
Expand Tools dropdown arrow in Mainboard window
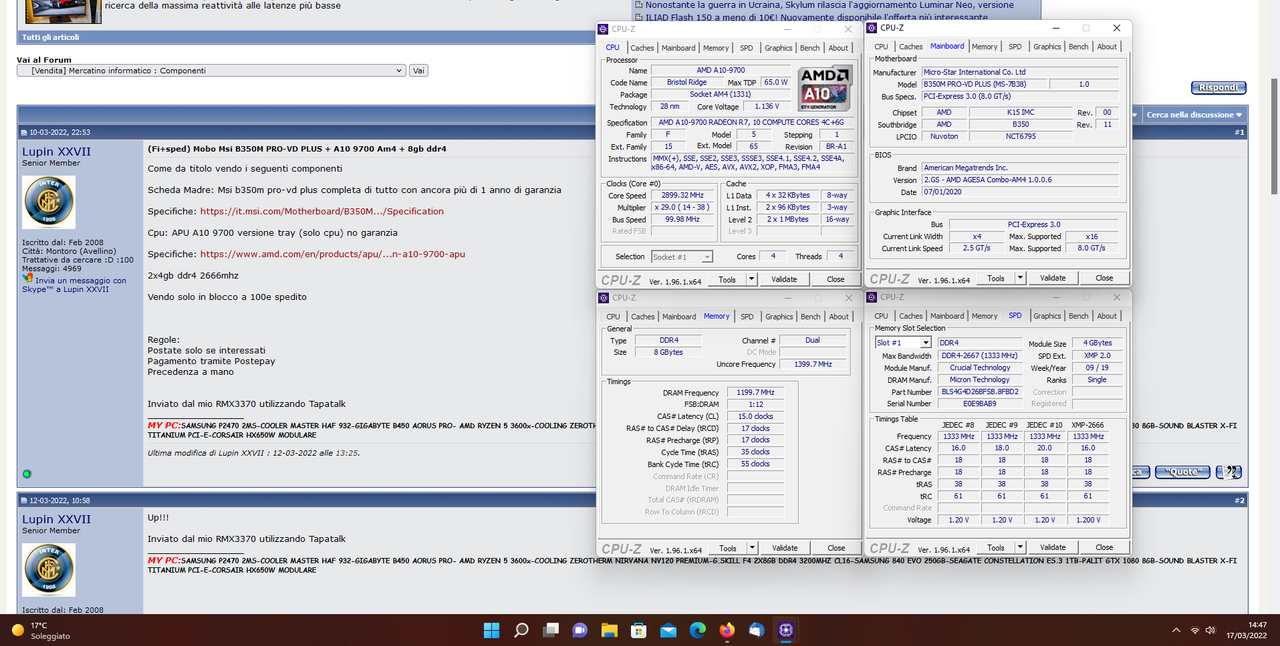pyautogui.click(x=1020, y=278)
